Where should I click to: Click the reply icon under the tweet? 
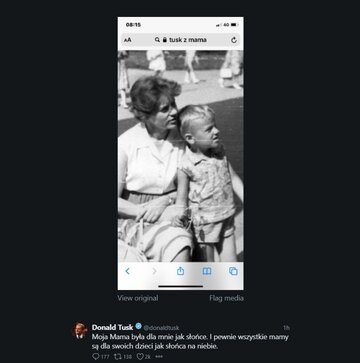96,357
